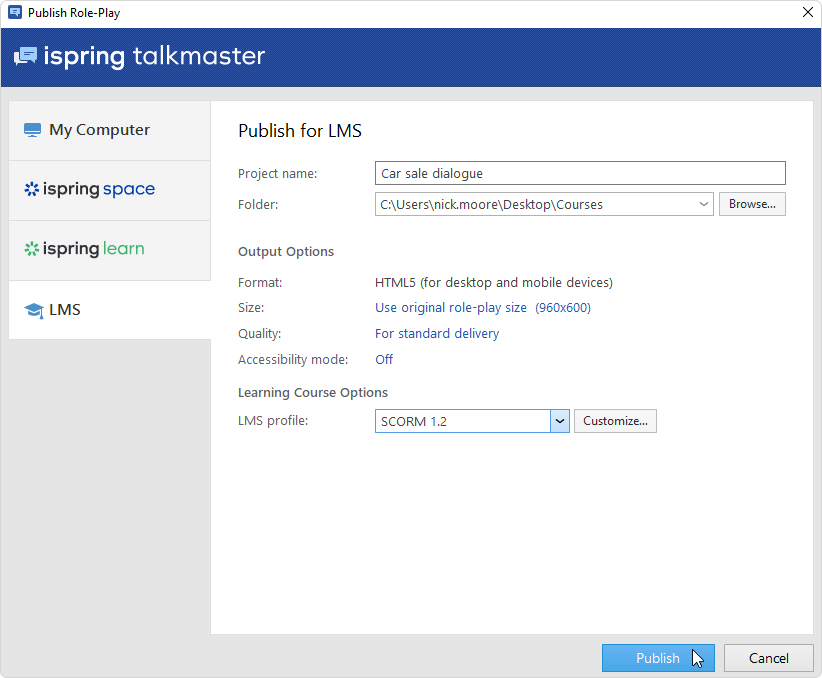Toggle Accessibility mode Off link
The width and height of the screenshot is (822, 678).
point(384,360)
